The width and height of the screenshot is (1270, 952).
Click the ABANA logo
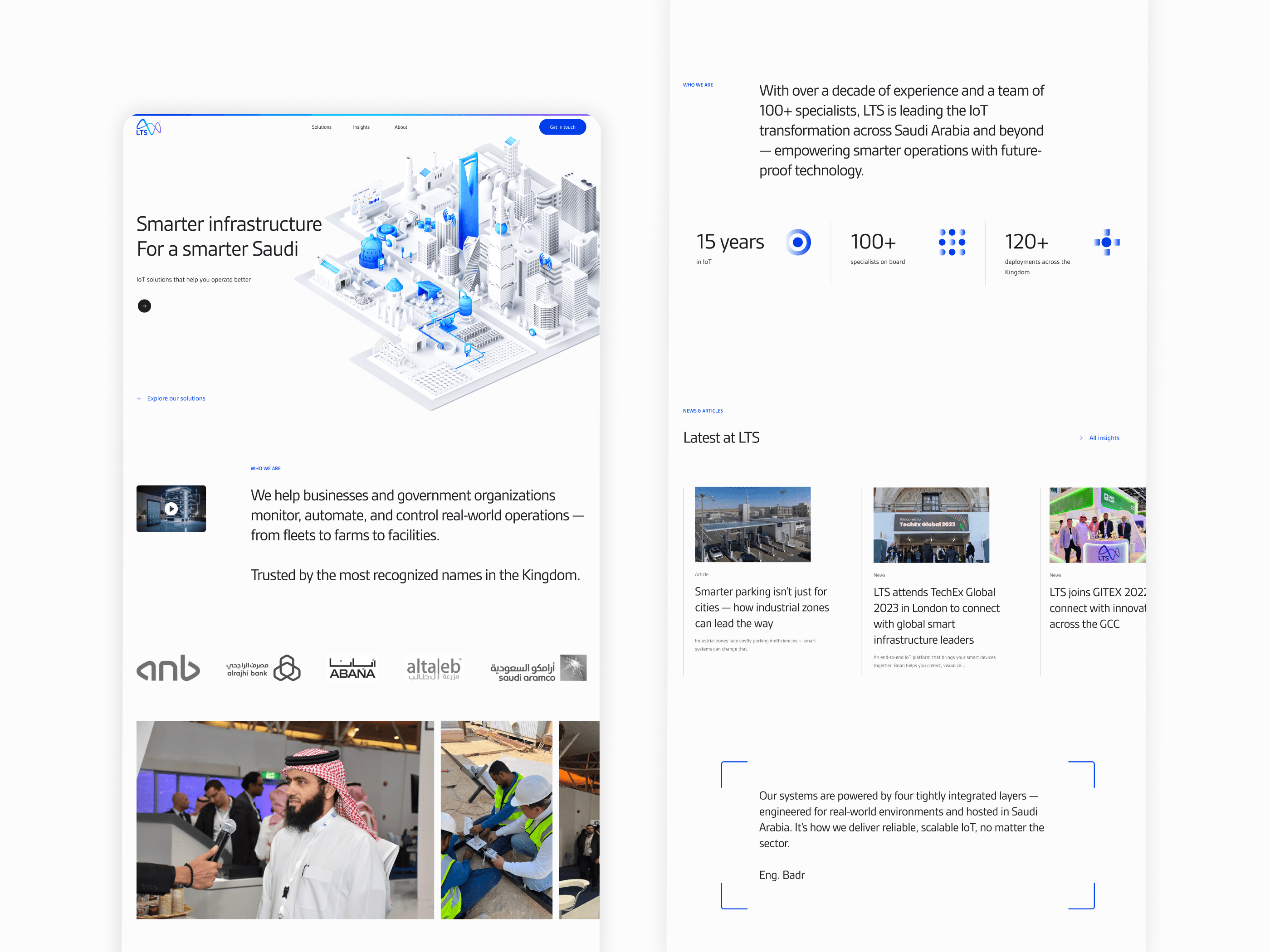pos(352,668)
